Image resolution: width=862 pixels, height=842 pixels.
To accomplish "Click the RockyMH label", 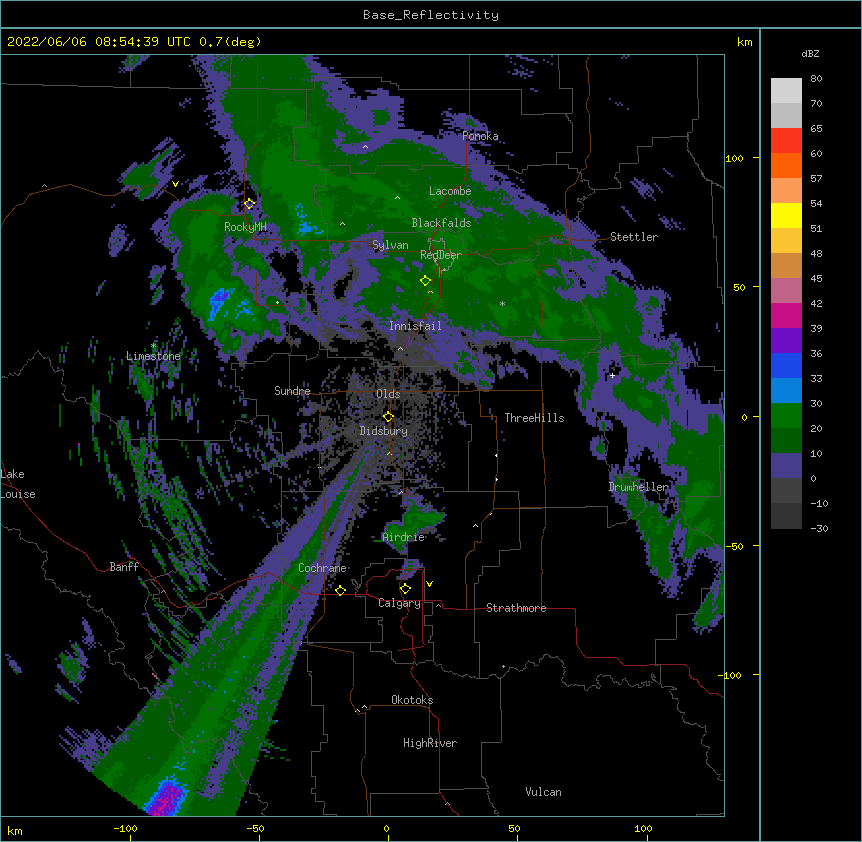I will (245, 227).
